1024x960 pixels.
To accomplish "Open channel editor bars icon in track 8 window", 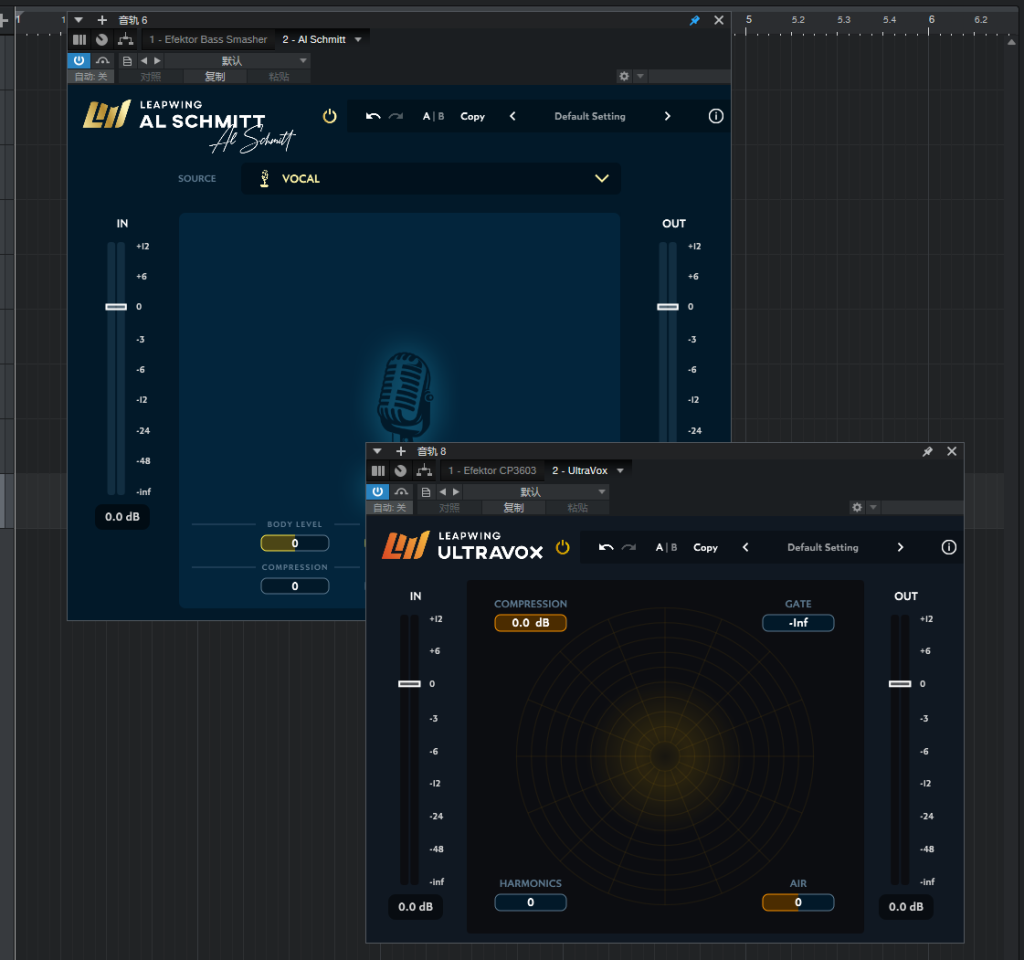I will pyautogui.click(x=378, y=471).
